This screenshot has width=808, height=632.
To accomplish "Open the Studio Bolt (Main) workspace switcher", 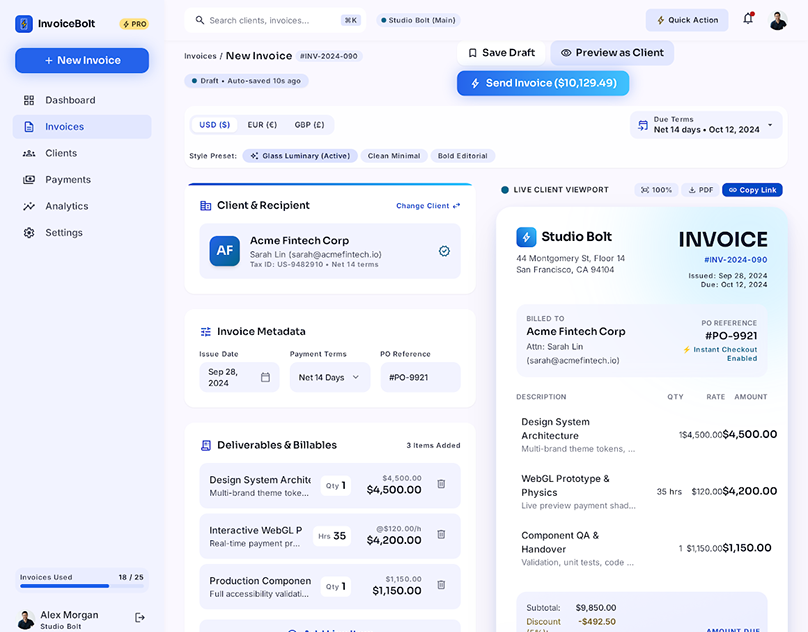I will coord(418,20).
